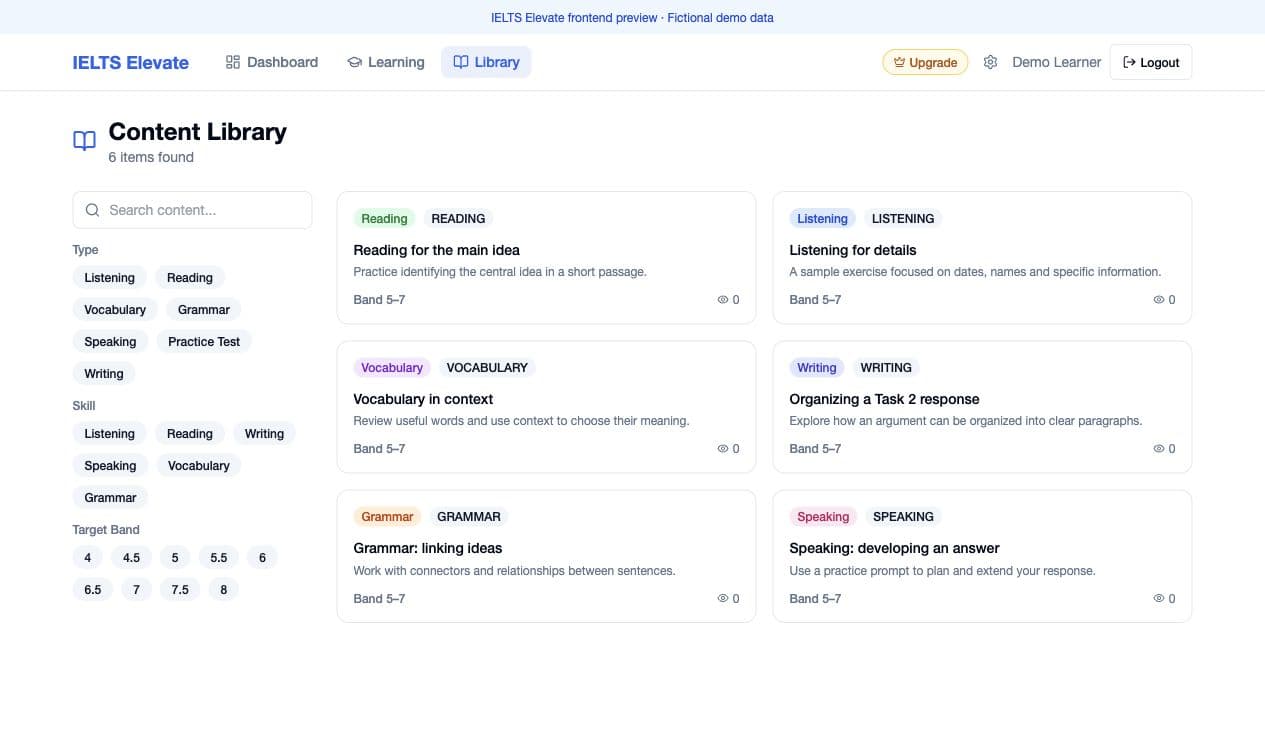Click the "6 items found" text

pos(151,157)
